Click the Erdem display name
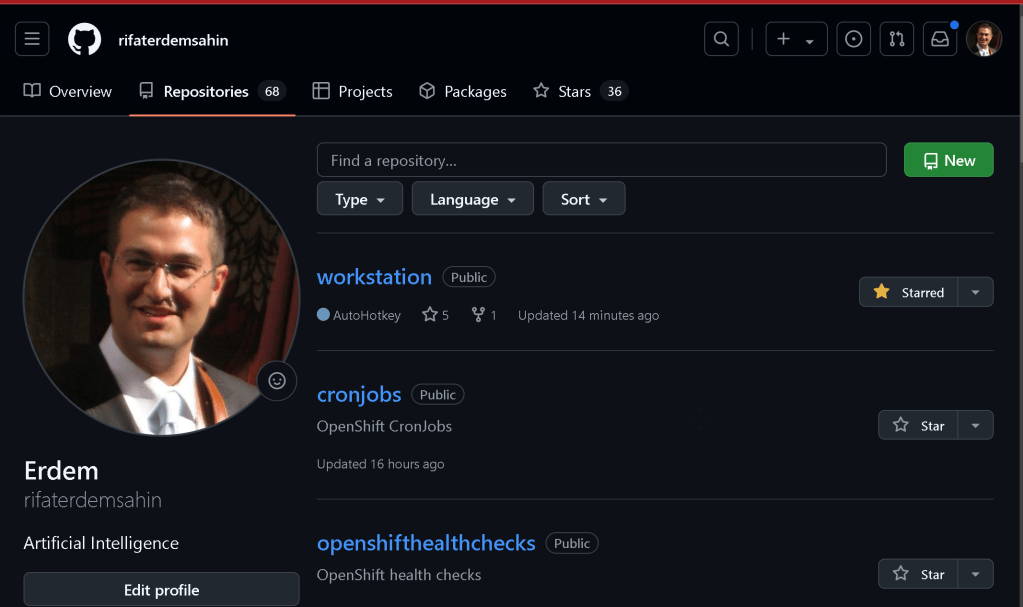1023x607 pixels. tap(61, 471)
